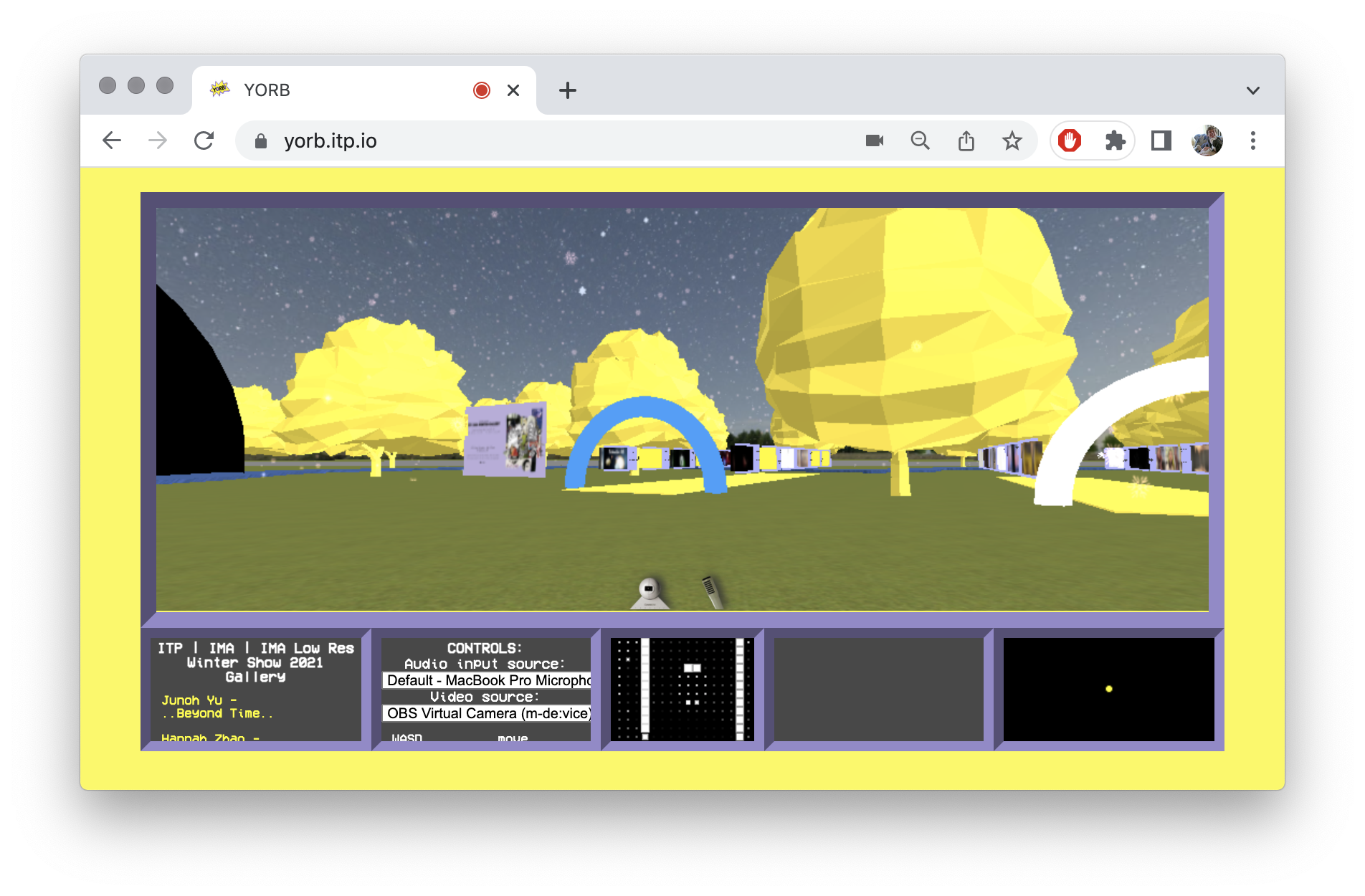
Task: Open the video source dropdown
Action: (x=487, y=713)
